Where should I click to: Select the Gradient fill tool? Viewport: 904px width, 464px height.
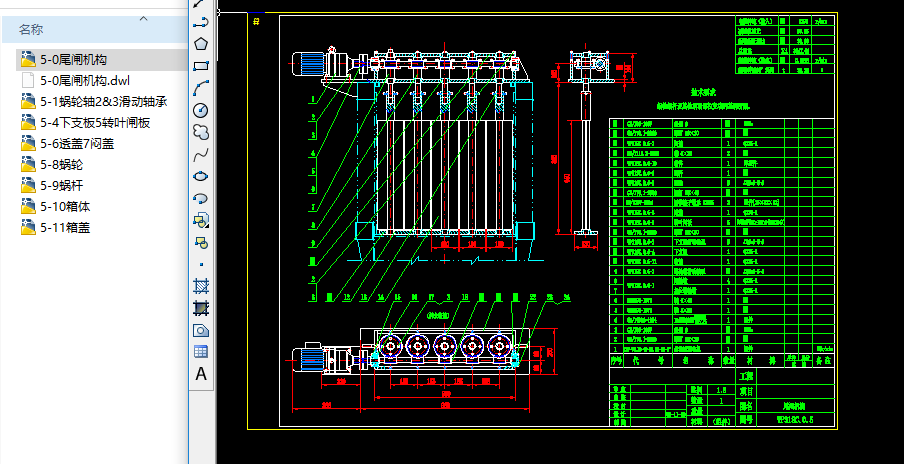(201, 308)
